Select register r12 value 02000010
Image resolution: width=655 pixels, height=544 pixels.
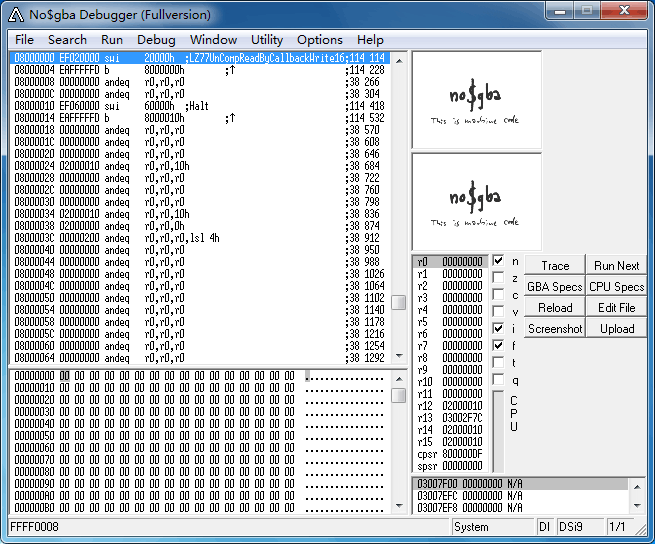click(x=462, y=406)
